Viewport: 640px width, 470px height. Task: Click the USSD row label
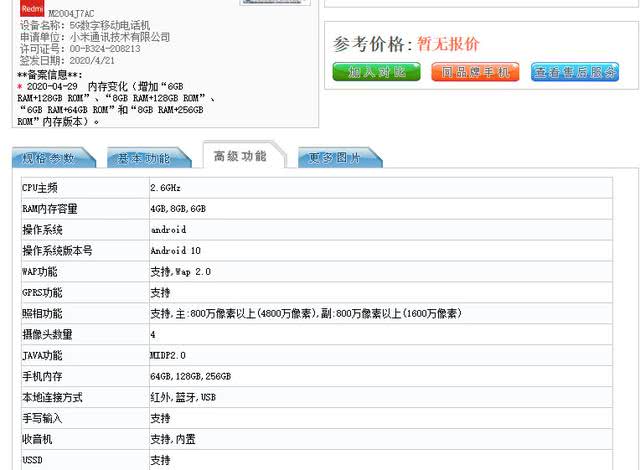pos(32,460)
